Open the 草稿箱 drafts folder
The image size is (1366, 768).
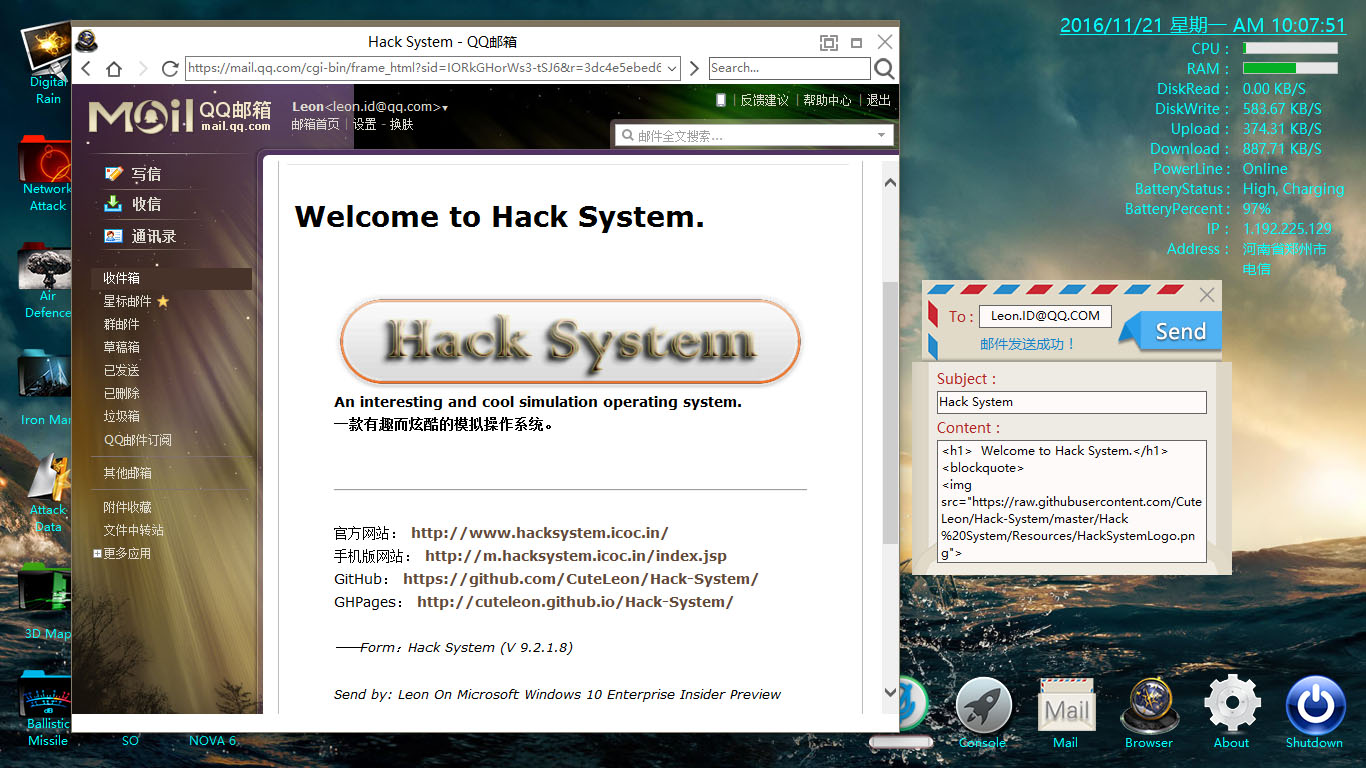122,347
